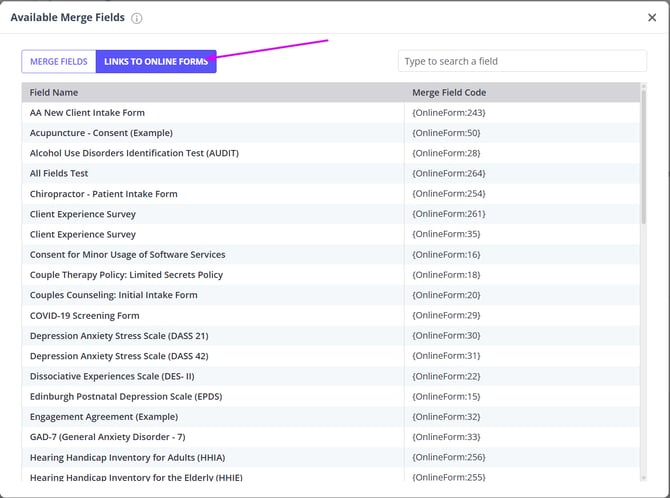
Task: Select the Links to Online Forms tab
Action: tap(156, 61)
